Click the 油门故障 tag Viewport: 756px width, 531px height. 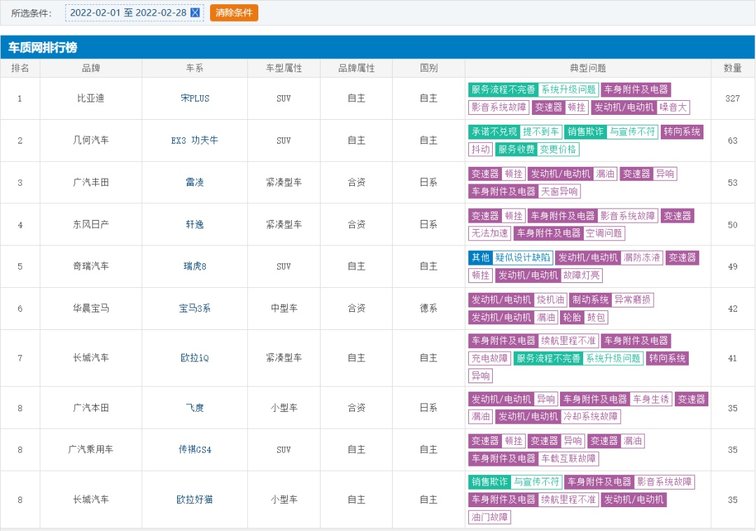(x=490, y=517)
